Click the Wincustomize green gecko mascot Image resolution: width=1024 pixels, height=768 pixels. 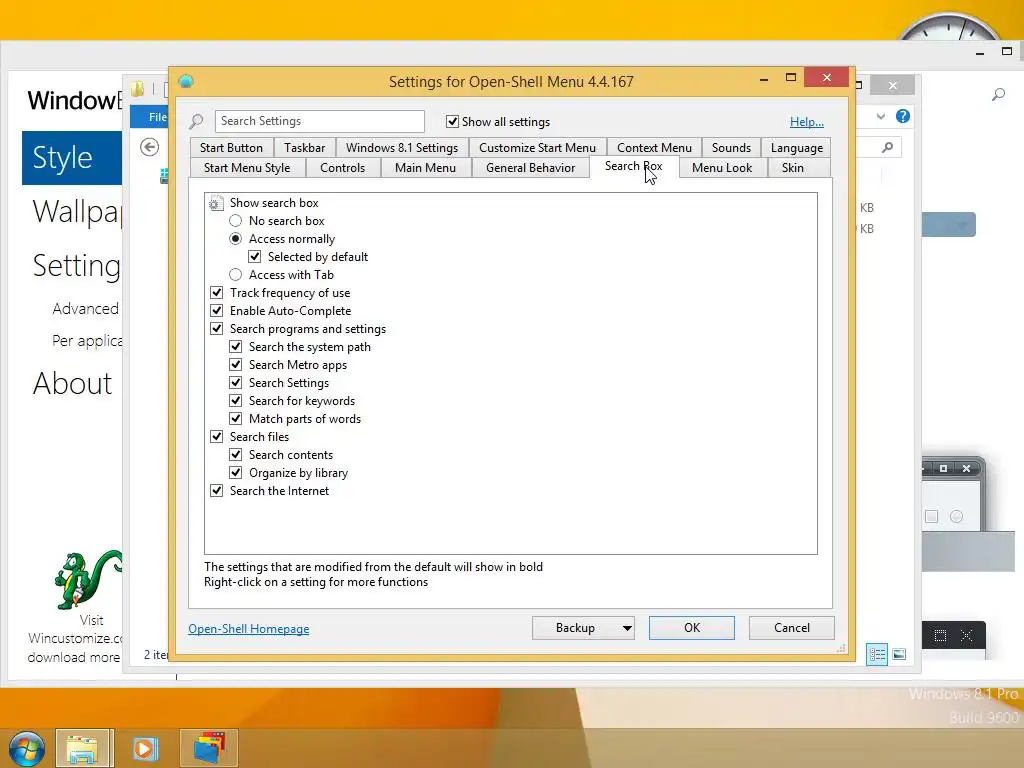point(88,579)
